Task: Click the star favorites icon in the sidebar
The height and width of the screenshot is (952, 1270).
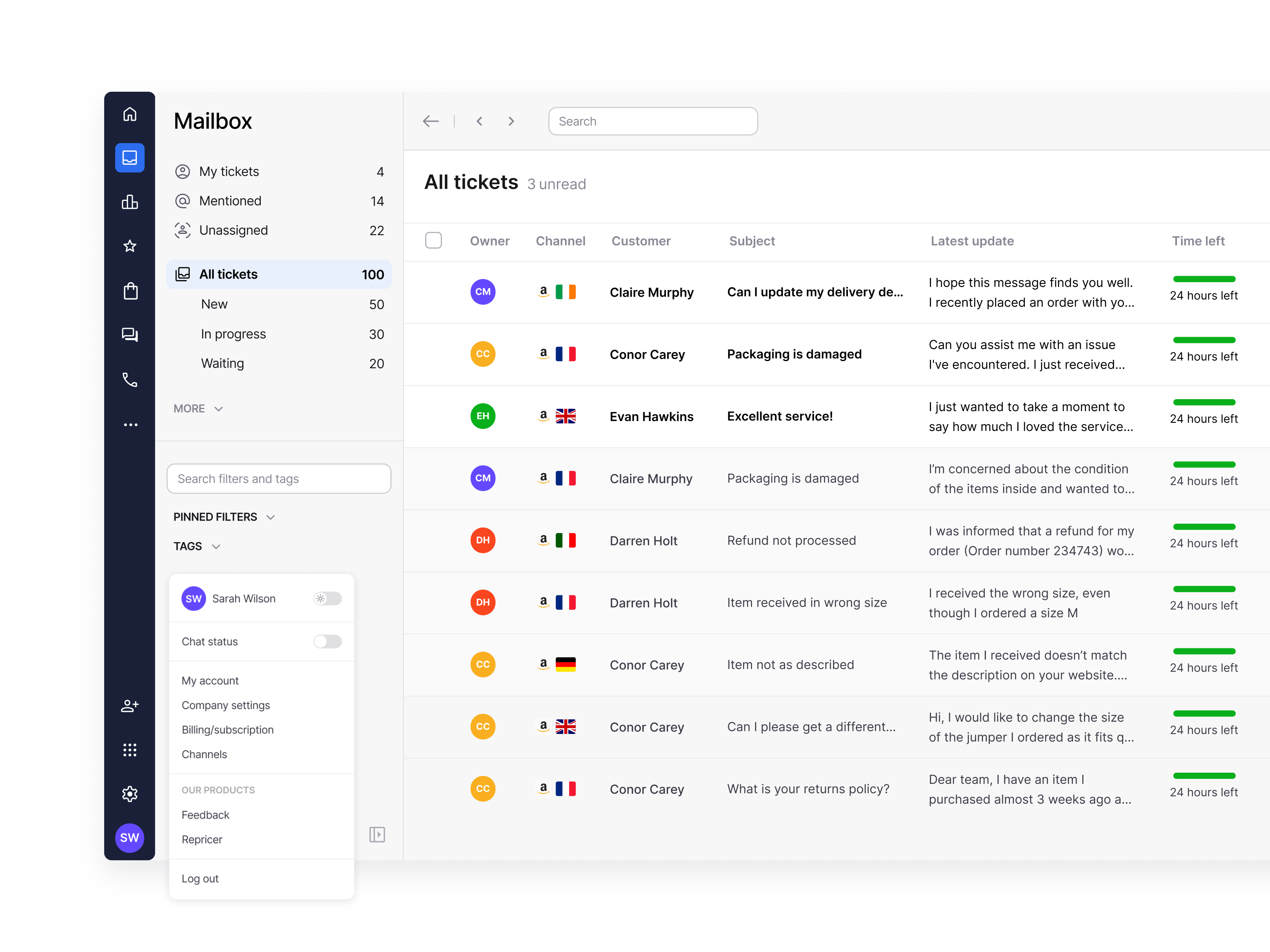Action: 130,246
